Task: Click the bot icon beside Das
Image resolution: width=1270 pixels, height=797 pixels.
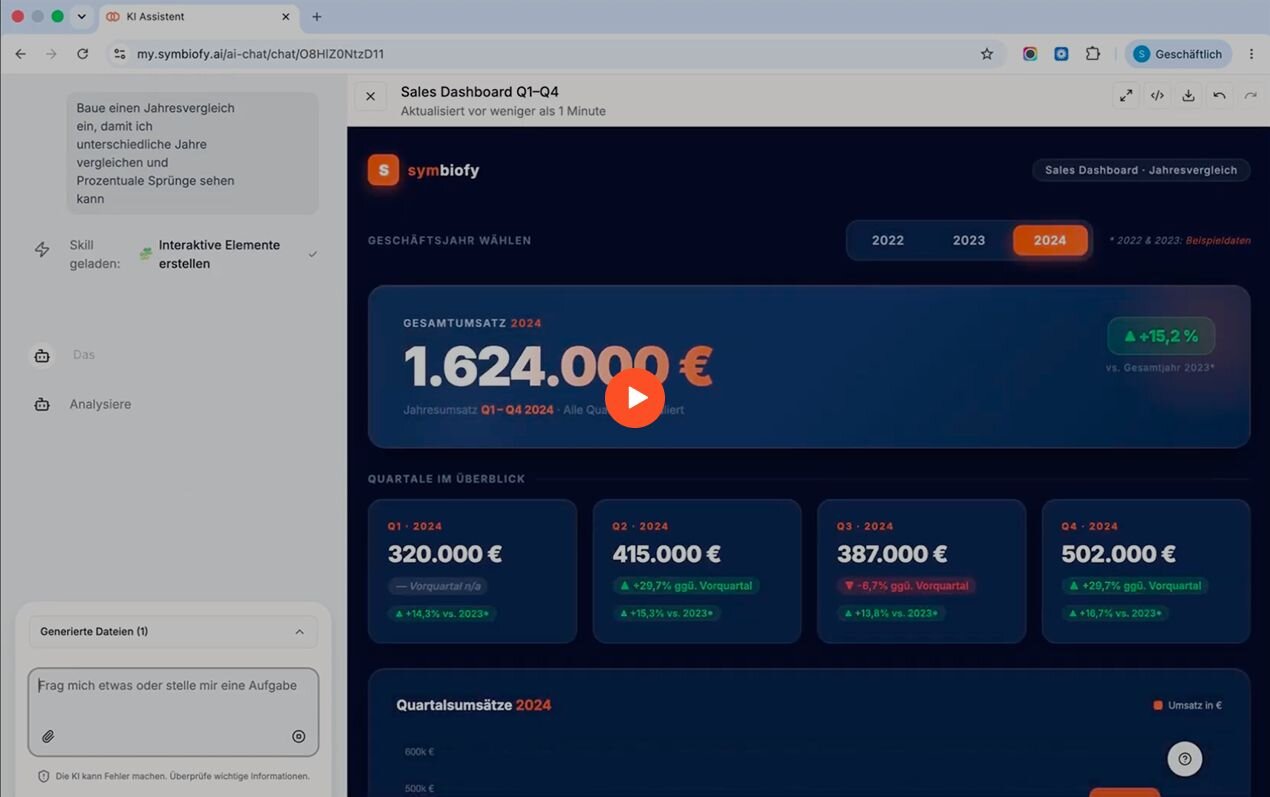Action: click(42, 355)
